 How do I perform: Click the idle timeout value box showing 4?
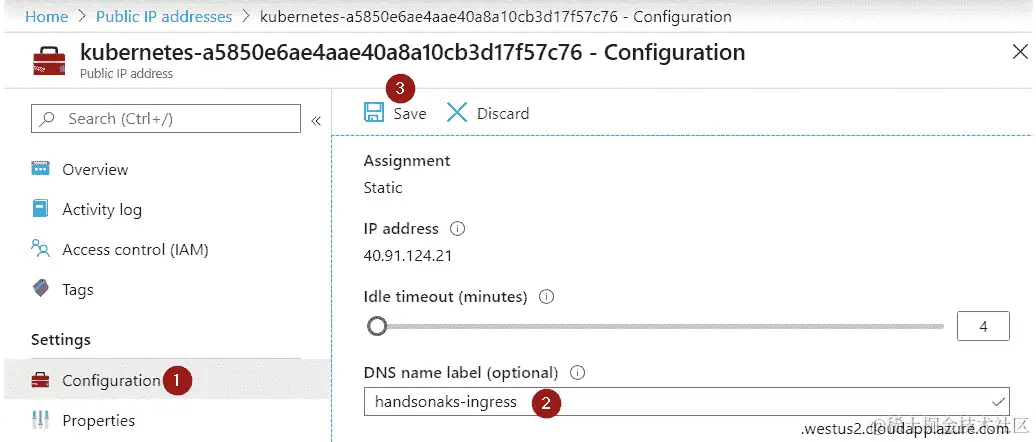click(983, 326)
